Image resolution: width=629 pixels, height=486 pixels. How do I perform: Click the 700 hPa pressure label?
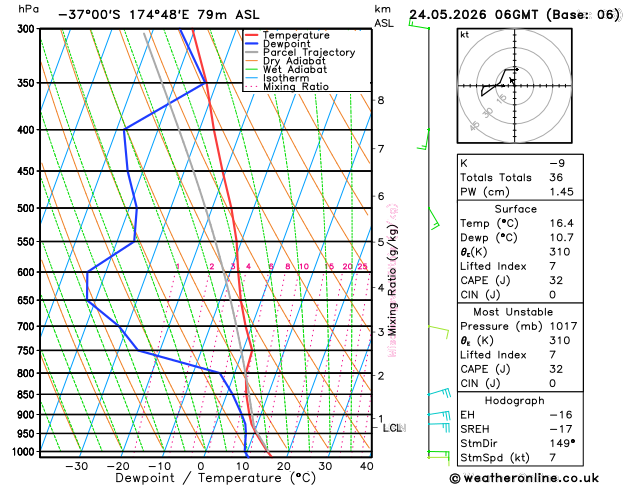pyautogui.click(x=28, y=326)
